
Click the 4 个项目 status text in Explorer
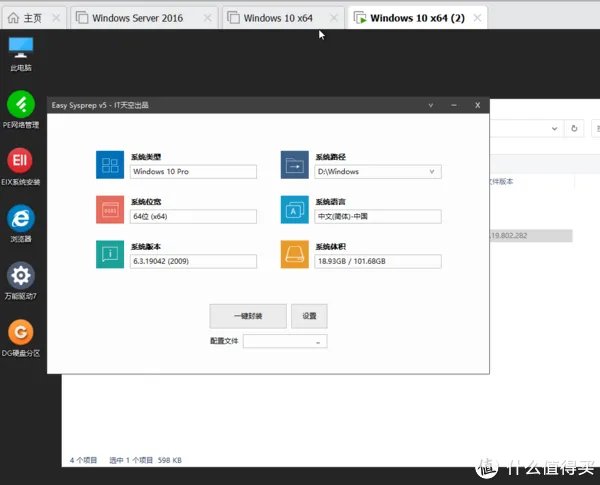click(83, 460)
